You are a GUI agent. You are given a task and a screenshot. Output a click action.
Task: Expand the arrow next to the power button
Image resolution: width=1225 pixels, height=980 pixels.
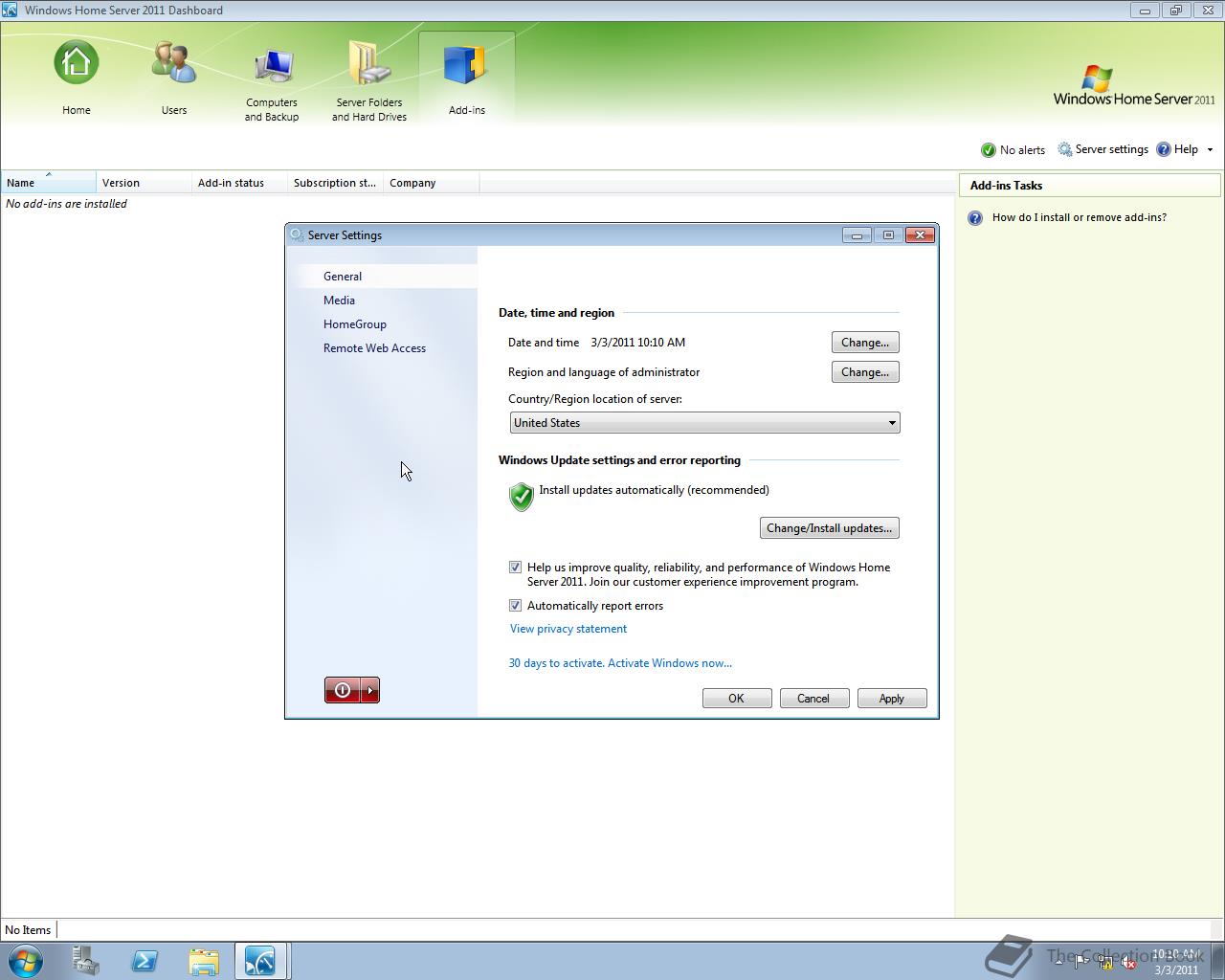[370, 690]
